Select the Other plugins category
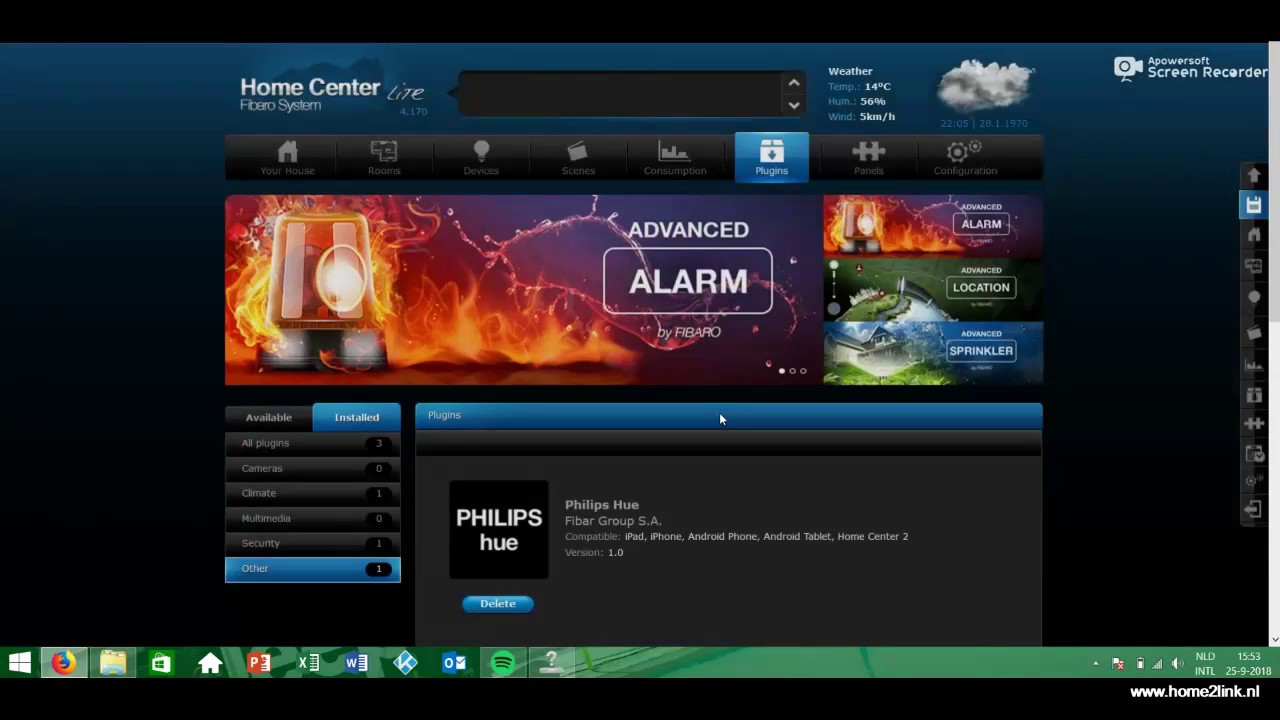The width and height of the screenshot is (1280, 720). tap(313, 569)
